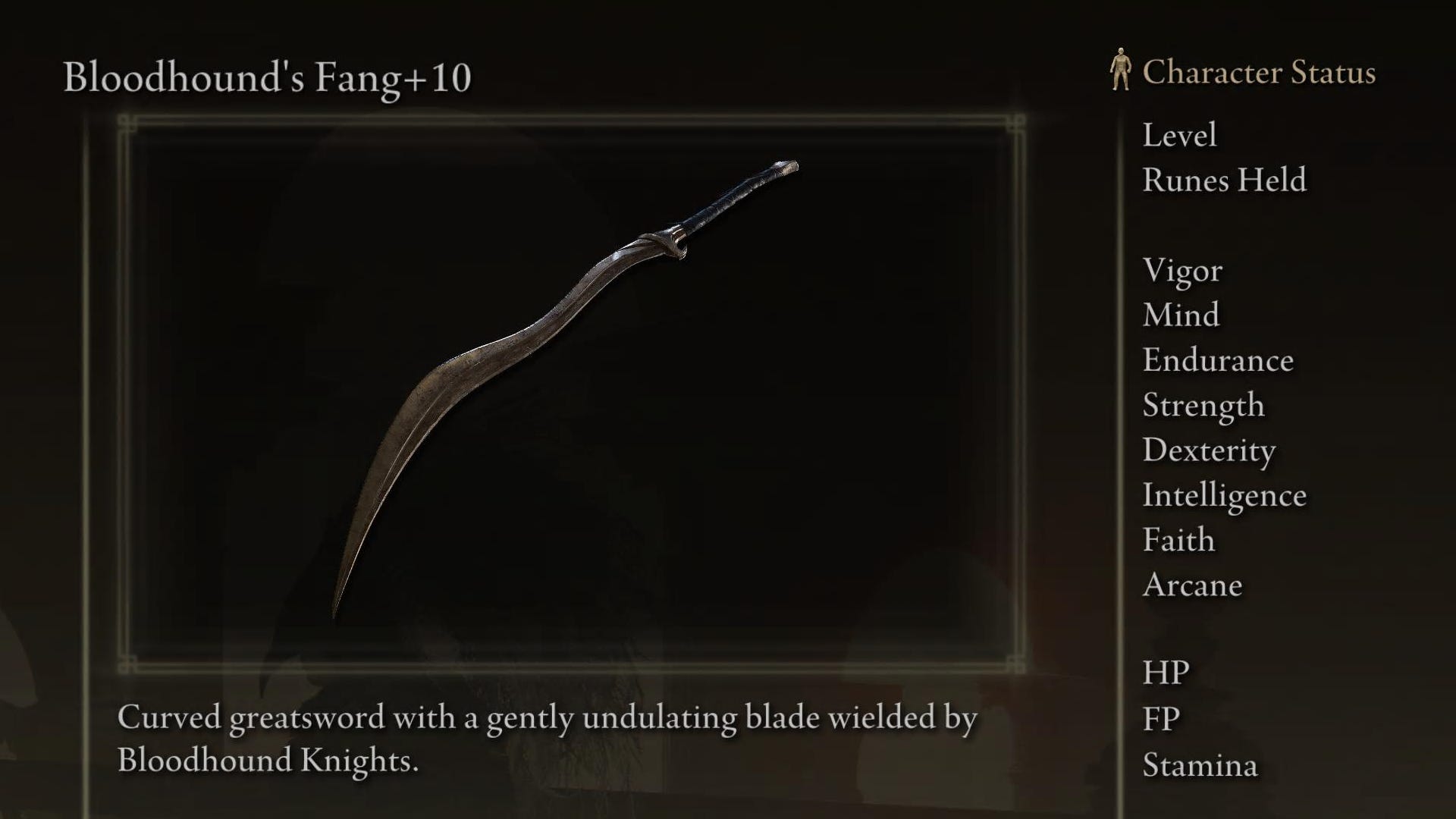The width and height of the screenshot is (1456, 819).
Task: Select the Runes Held row
Action: click(1224, 180)
